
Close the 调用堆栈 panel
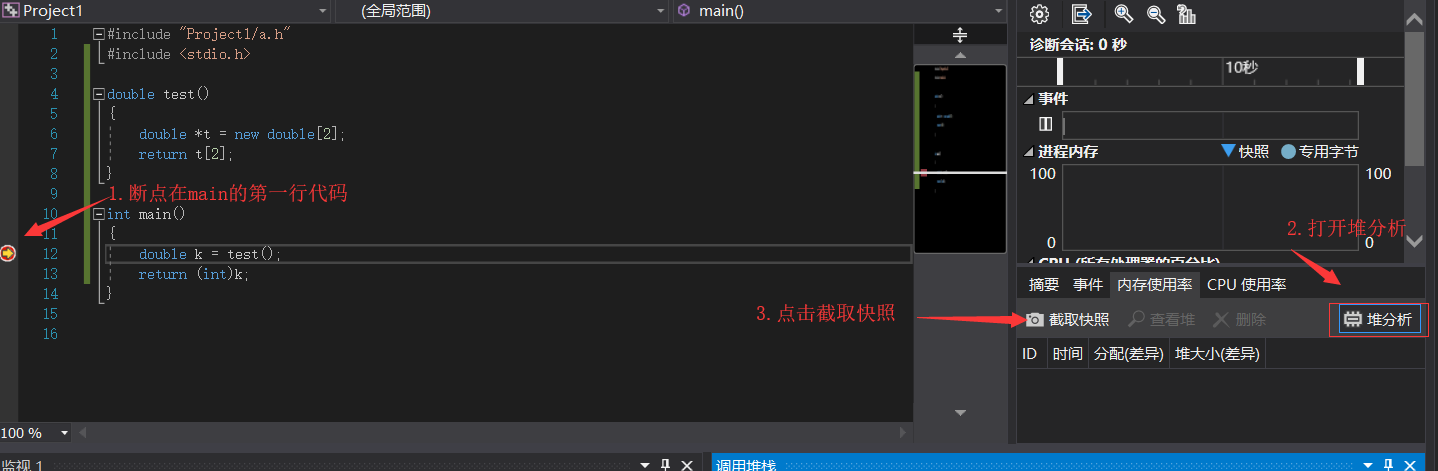tap(1412, 465)
